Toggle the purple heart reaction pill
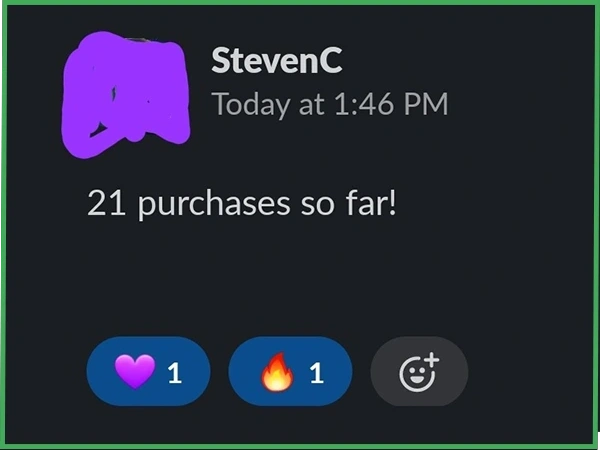This screenshot has width=600, height=450. [x=148, y=371]
